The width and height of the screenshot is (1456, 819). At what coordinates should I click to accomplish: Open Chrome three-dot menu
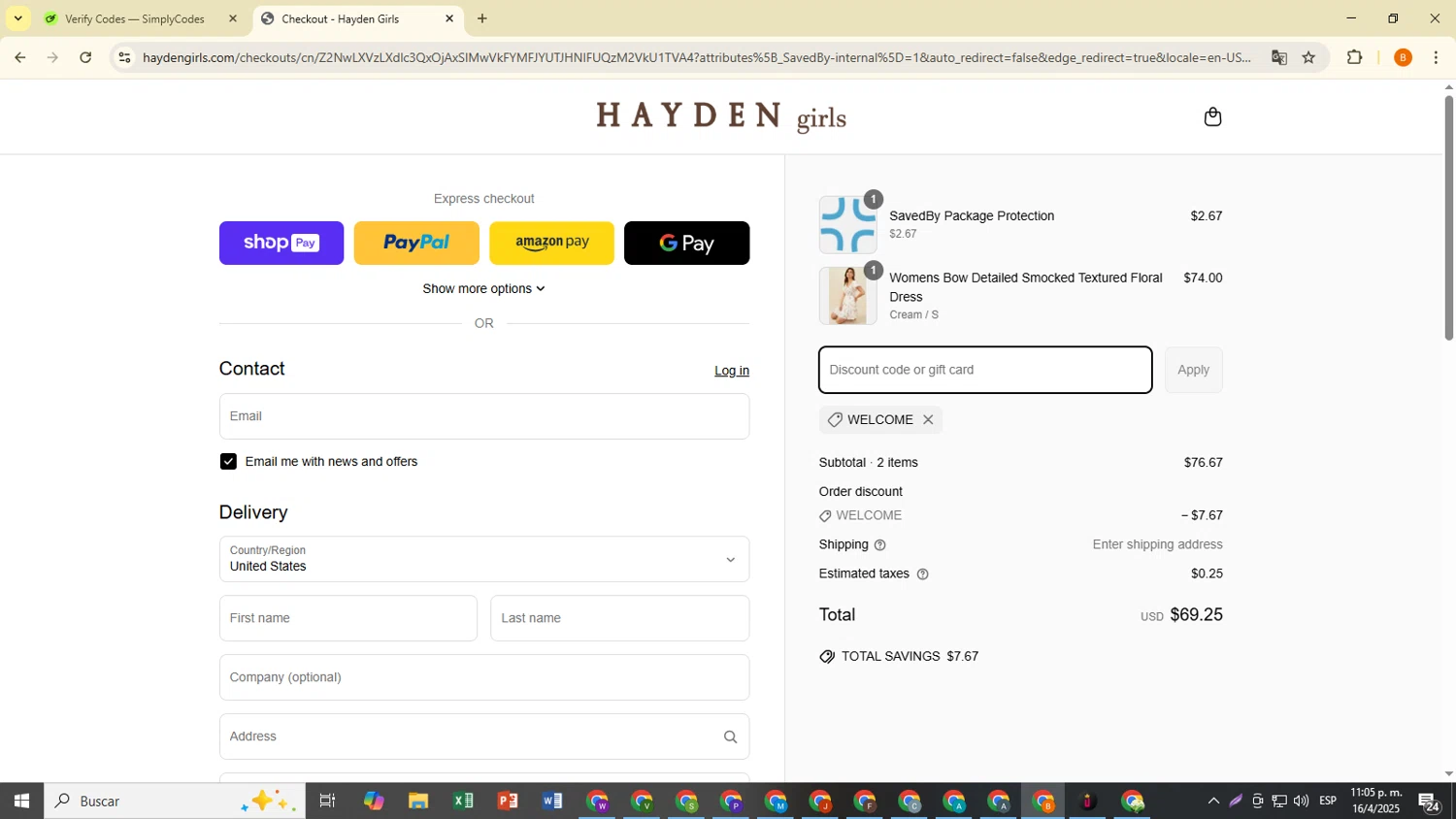[1436, 57]
